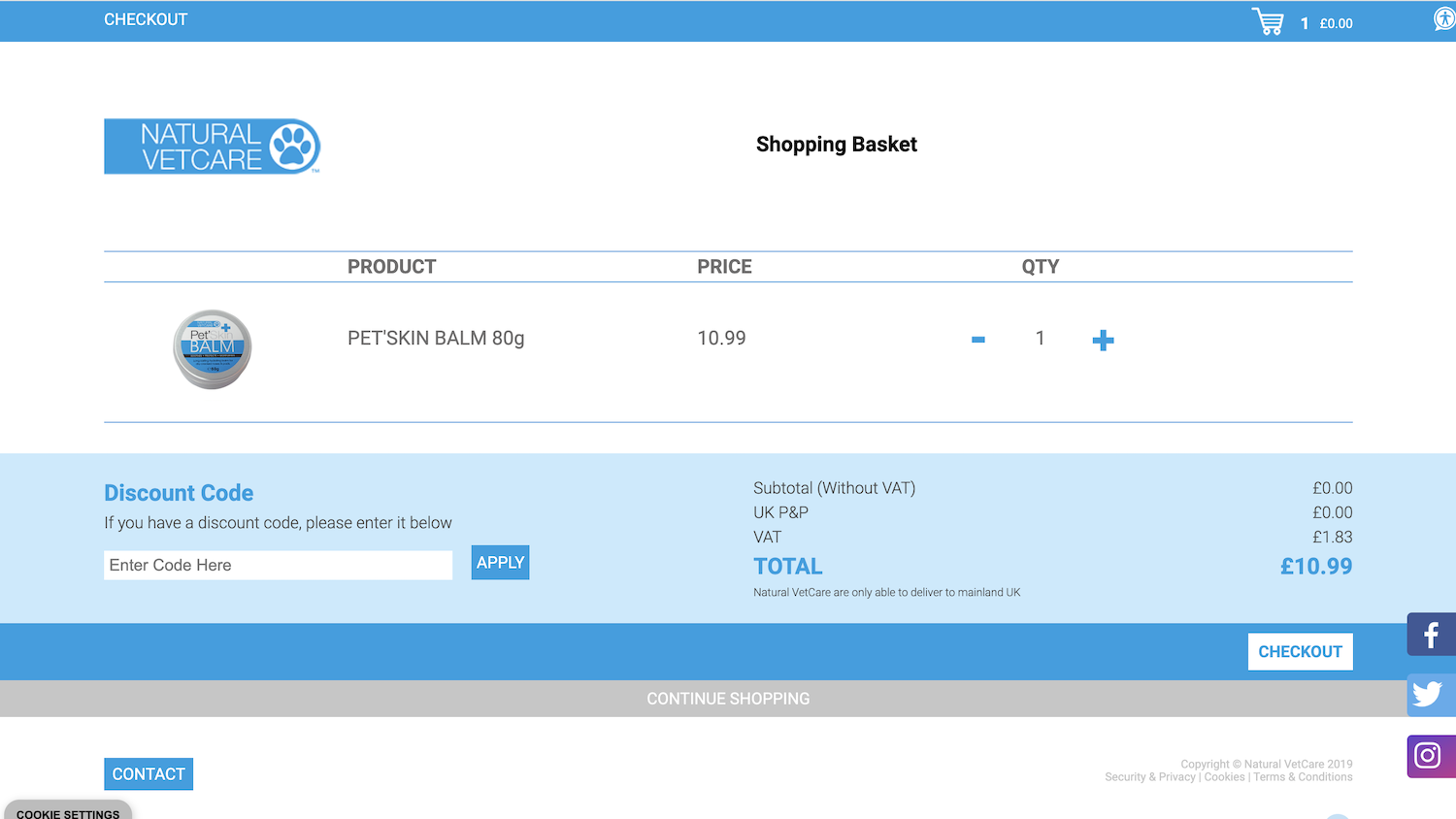Click the Pet'Skin Balm product thumbnail
The height and width of the screenshot is (819, 1456).
[x=213, y=349]
